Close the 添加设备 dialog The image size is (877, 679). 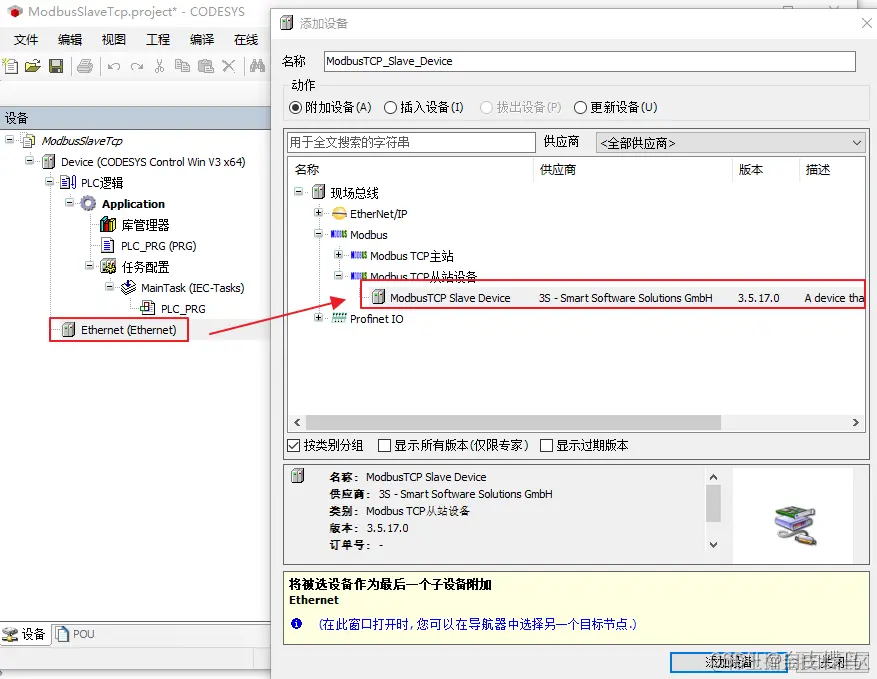click(866, 23)
